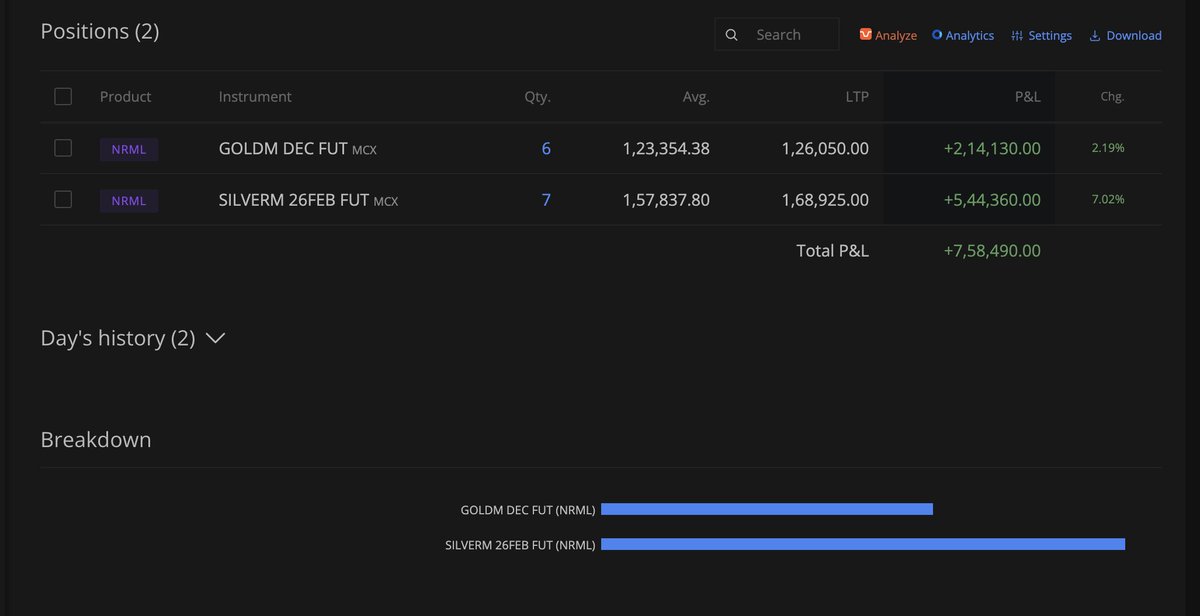Click P&L value +2,14,130.00
Screen dimensions: 1200x616
click(x=992, y=149)
